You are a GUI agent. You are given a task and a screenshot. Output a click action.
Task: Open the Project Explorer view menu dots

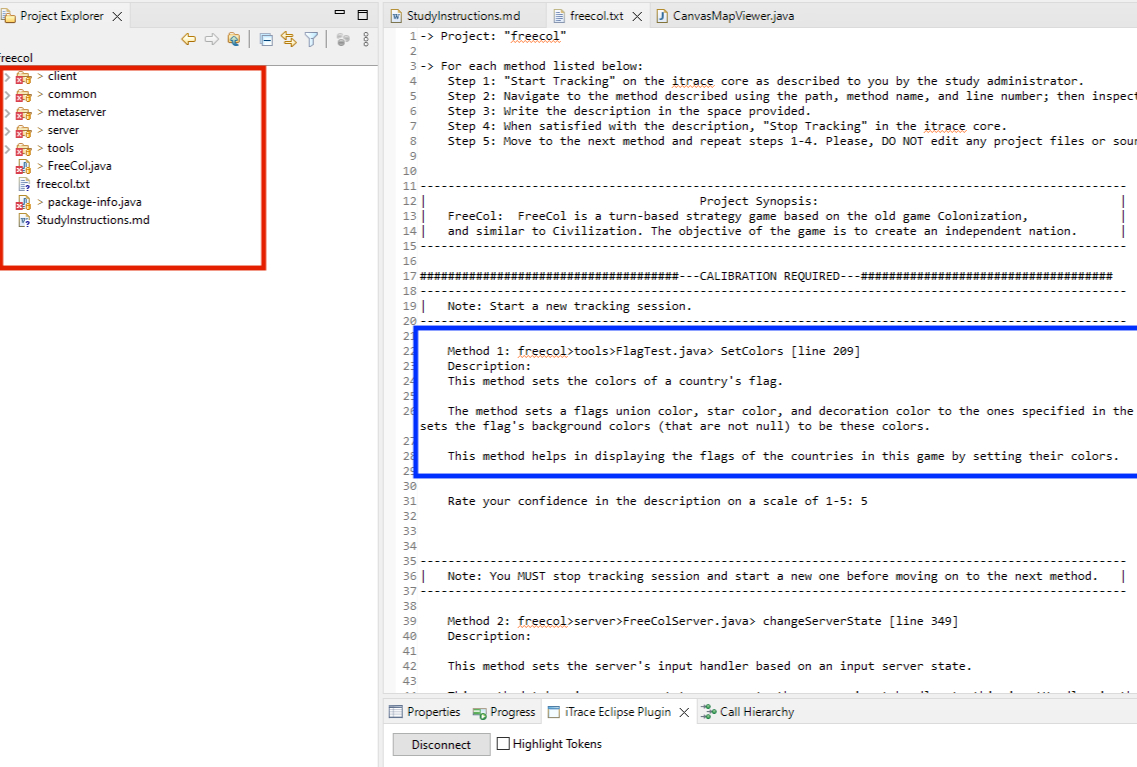pyautogui.click(x=365, y=39)
